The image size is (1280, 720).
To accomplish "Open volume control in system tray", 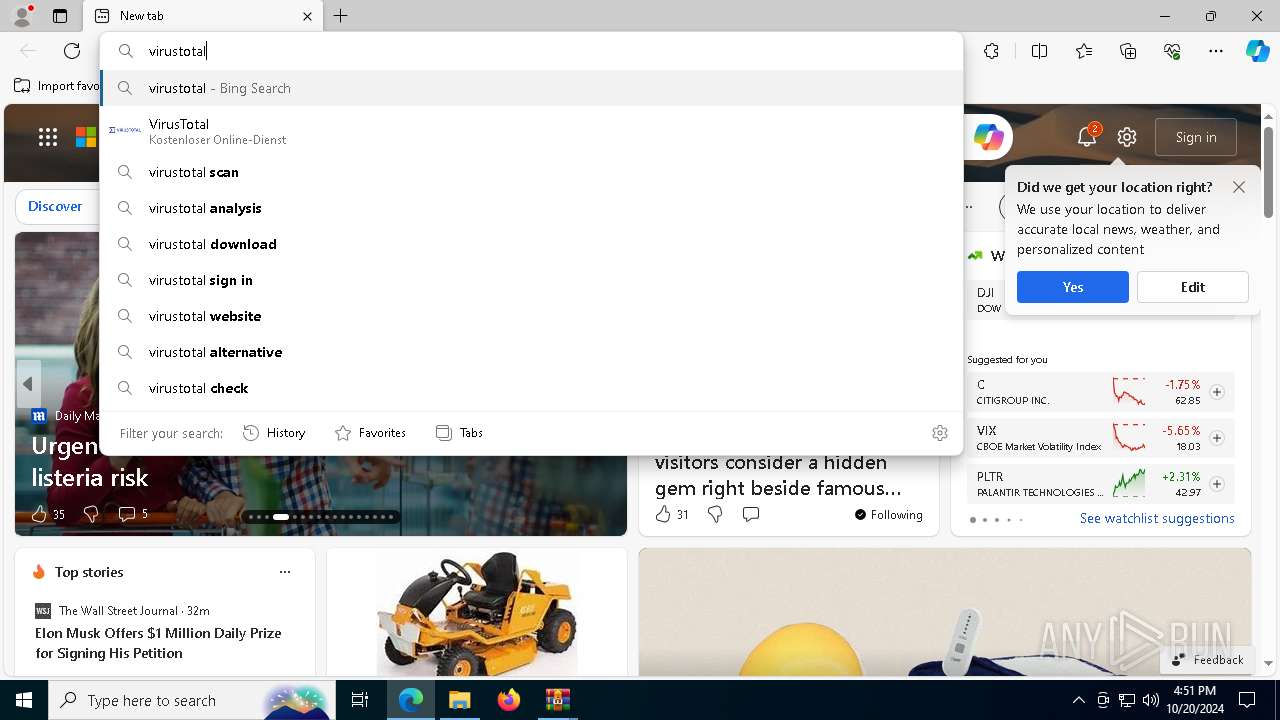I will coord(1151,700).
